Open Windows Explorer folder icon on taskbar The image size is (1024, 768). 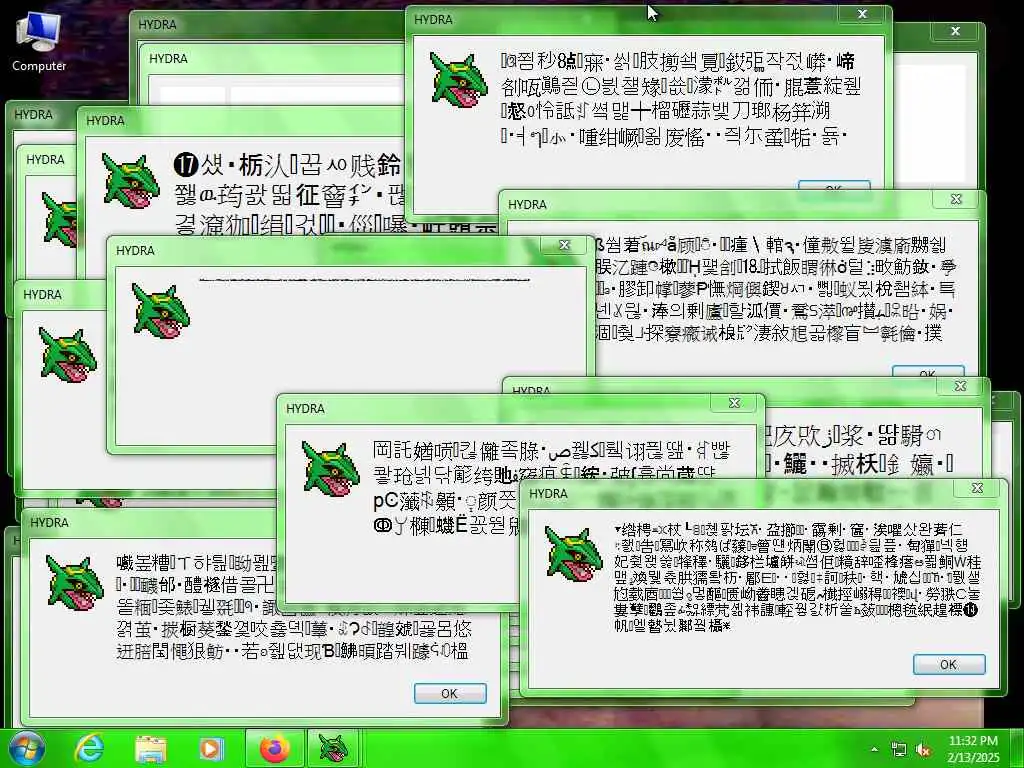(150, 748)
